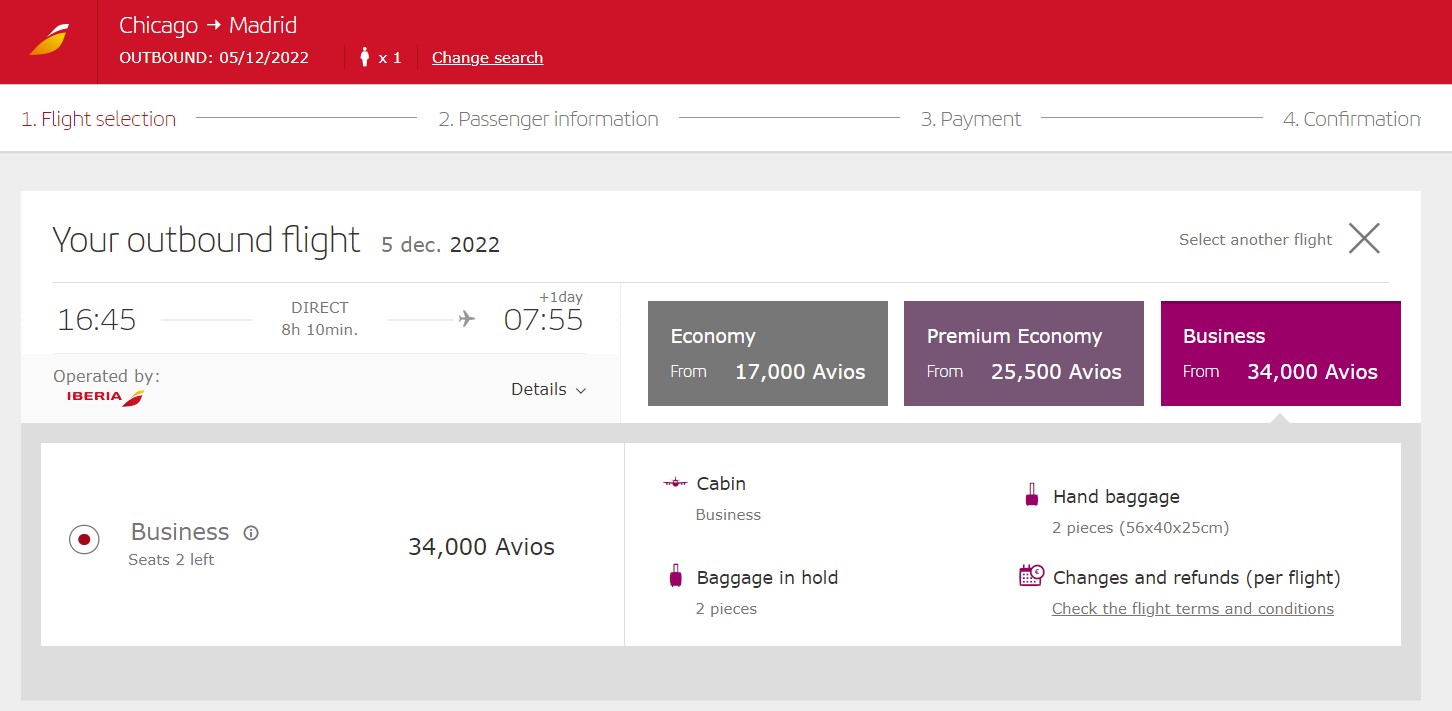
Task: Click the Cabin airplane icon
Action: coord(677,483)
